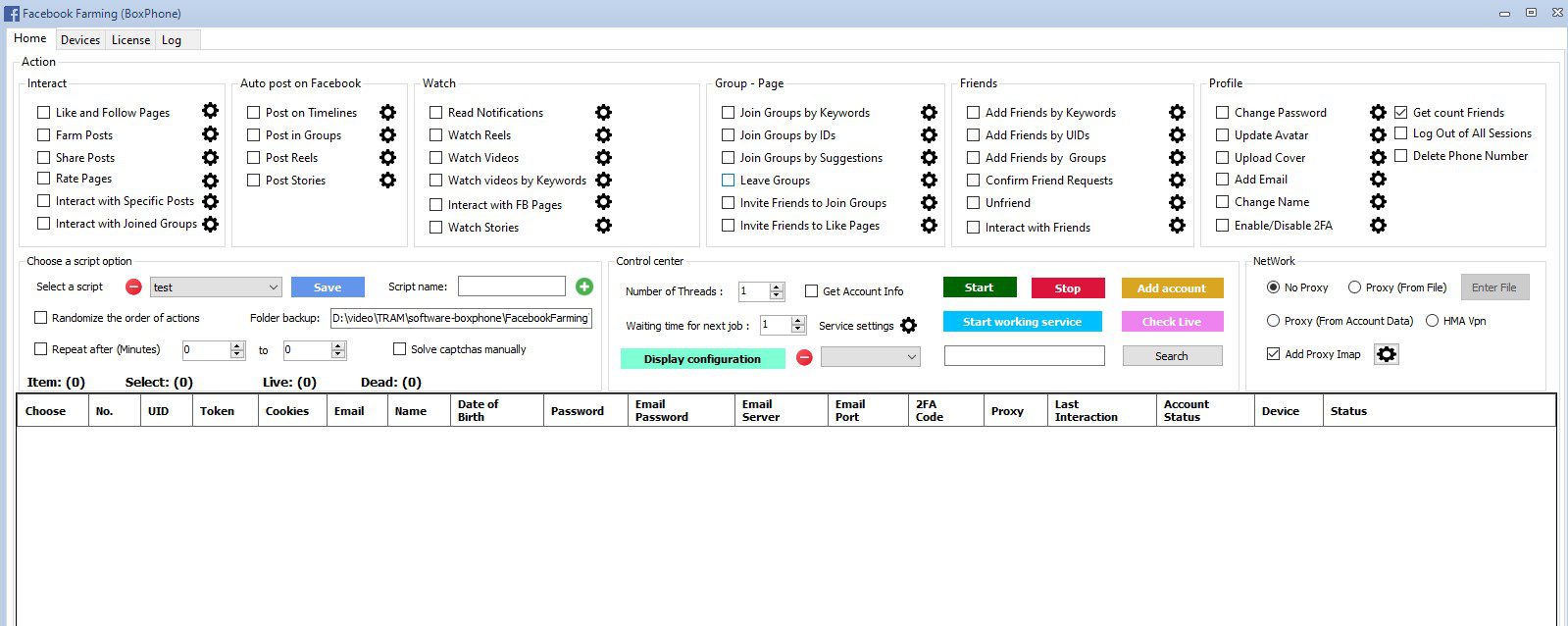
Task: Click into the Script name field
Action: tap(512, 287)
